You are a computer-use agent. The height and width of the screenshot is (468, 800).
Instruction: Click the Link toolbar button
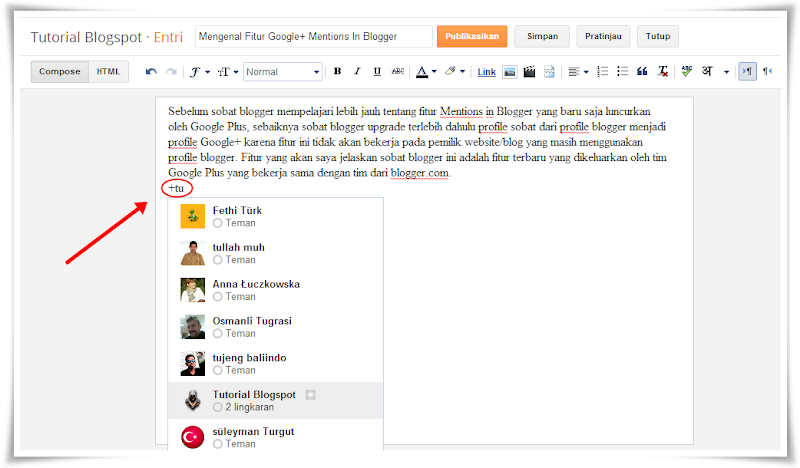coord(486,72)
